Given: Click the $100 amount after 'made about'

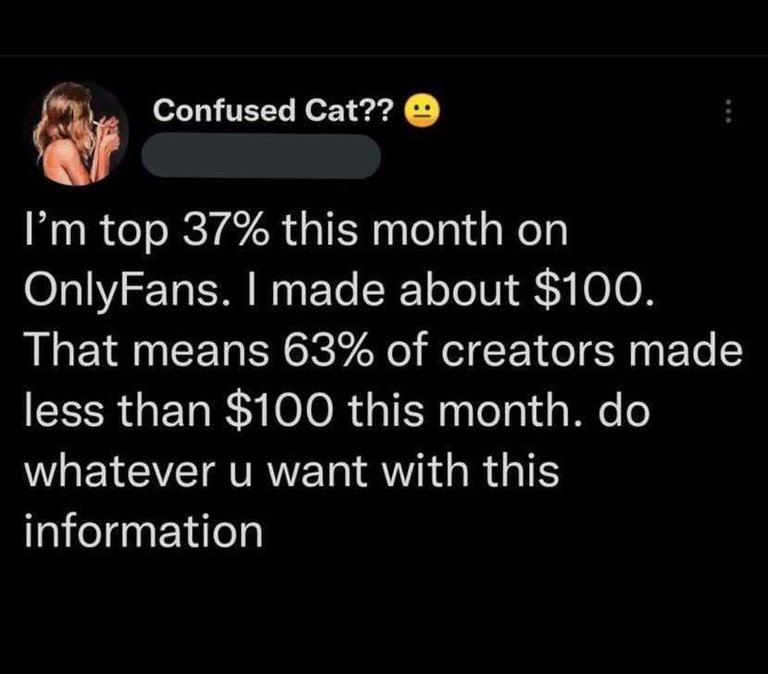Looking at the screenshot, I should (x=593, y=291).
